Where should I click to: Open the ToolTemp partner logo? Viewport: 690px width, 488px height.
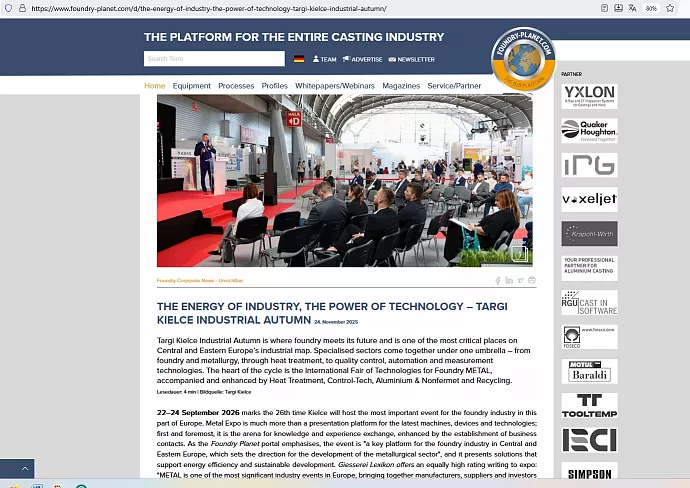click(589, 406)
